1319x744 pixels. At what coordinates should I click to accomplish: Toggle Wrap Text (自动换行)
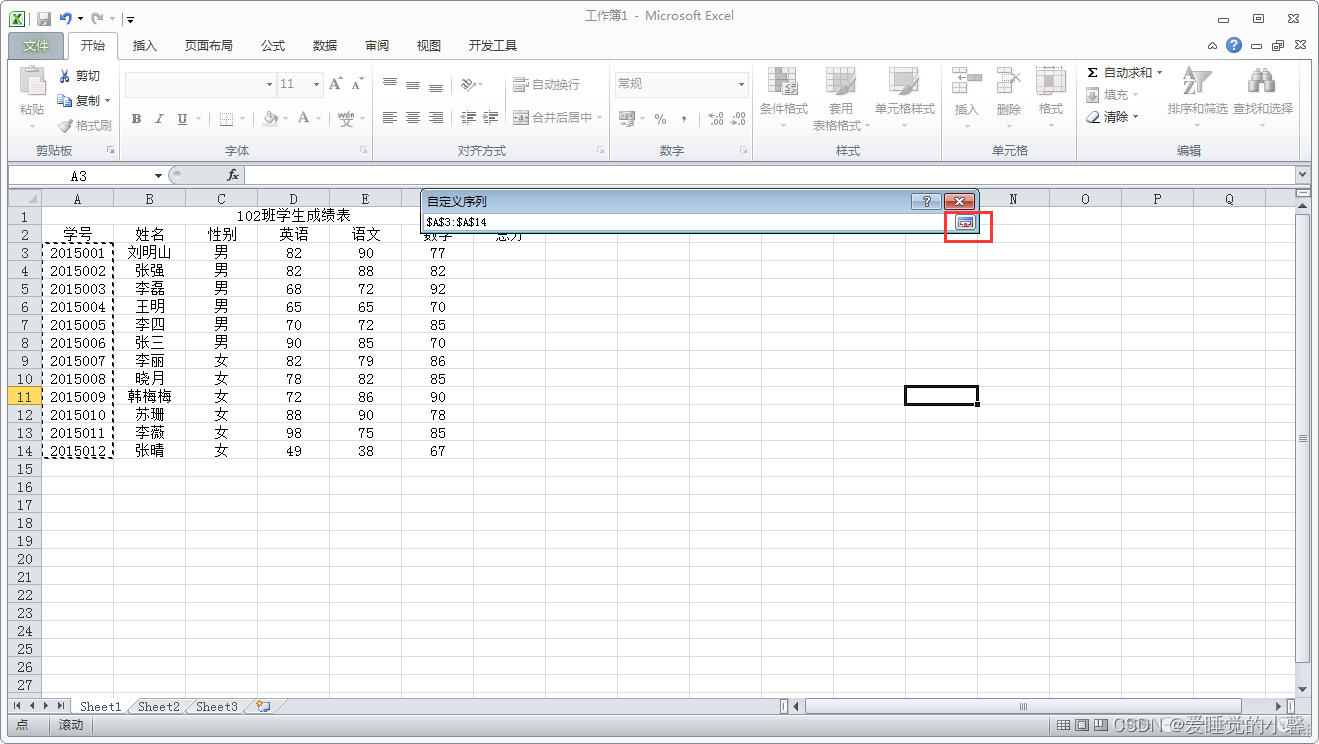[546, 85]
